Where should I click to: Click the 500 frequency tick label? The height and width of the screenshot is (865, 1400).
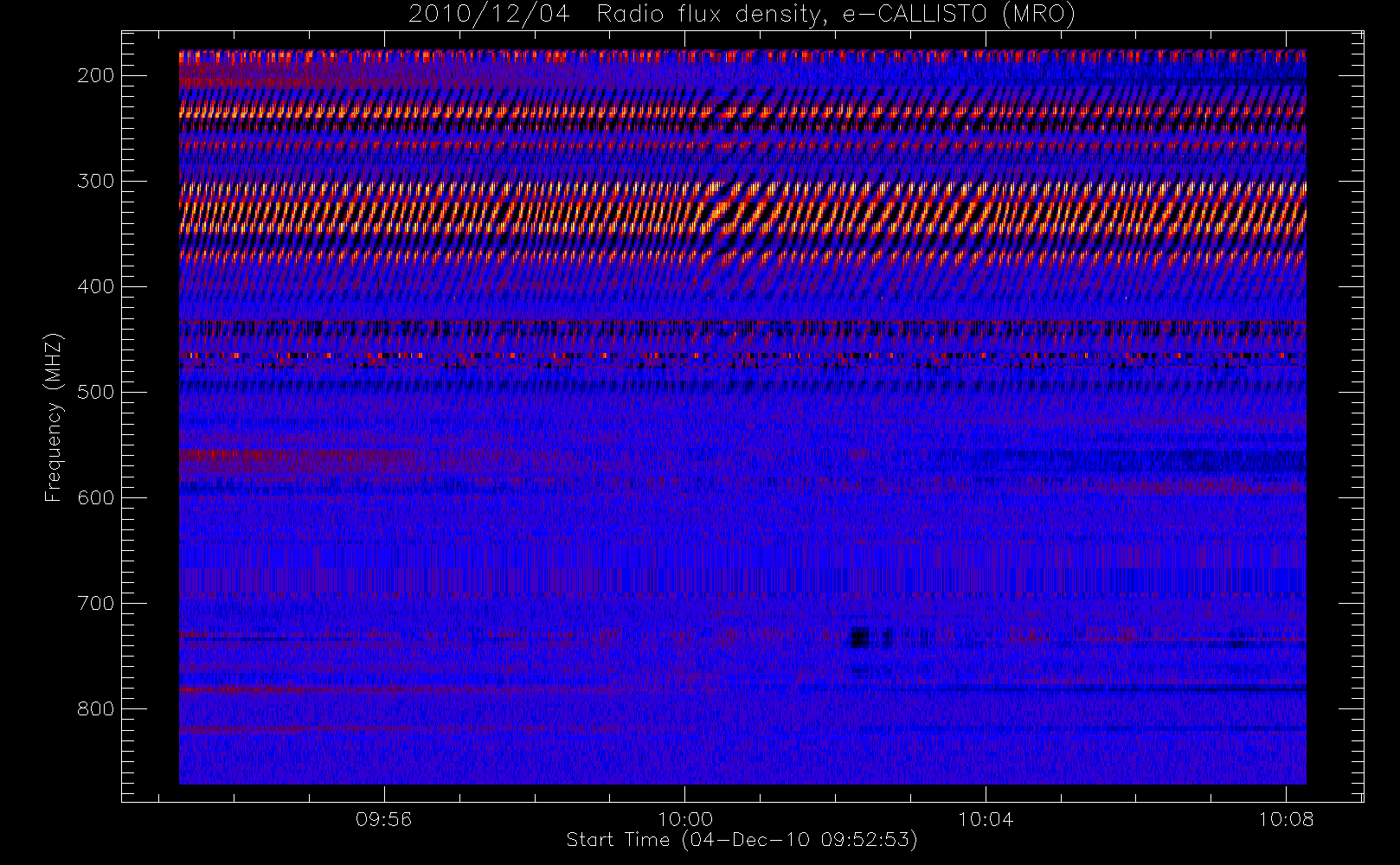point(95,392)
